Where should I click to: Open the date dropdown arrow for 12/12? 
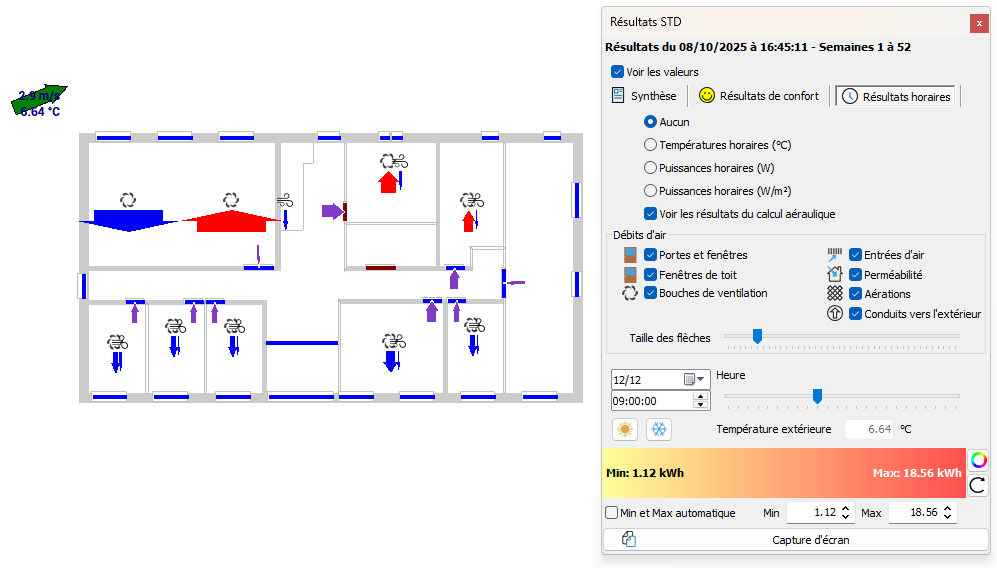click(x=701, y=380)
